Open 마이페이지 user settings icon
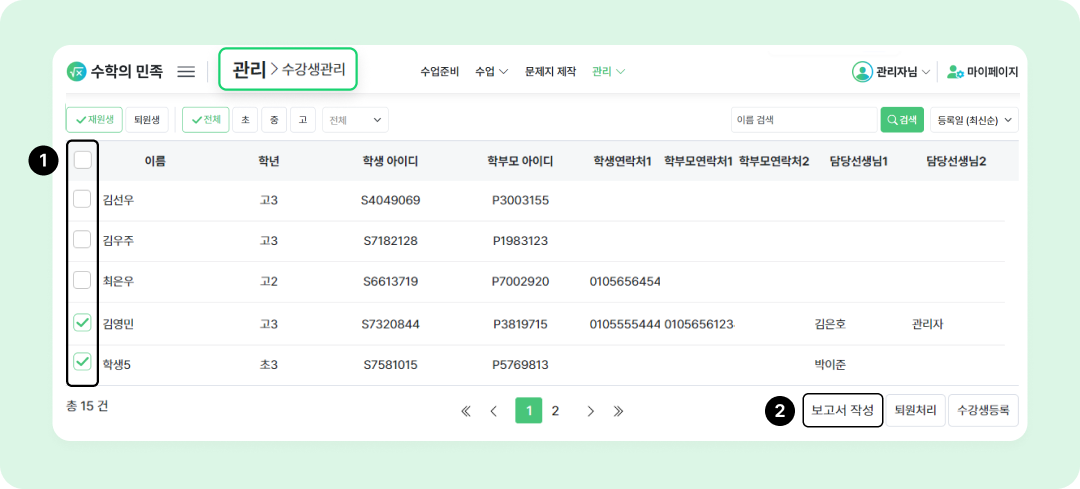1080x489 pixels. (955, 72)
